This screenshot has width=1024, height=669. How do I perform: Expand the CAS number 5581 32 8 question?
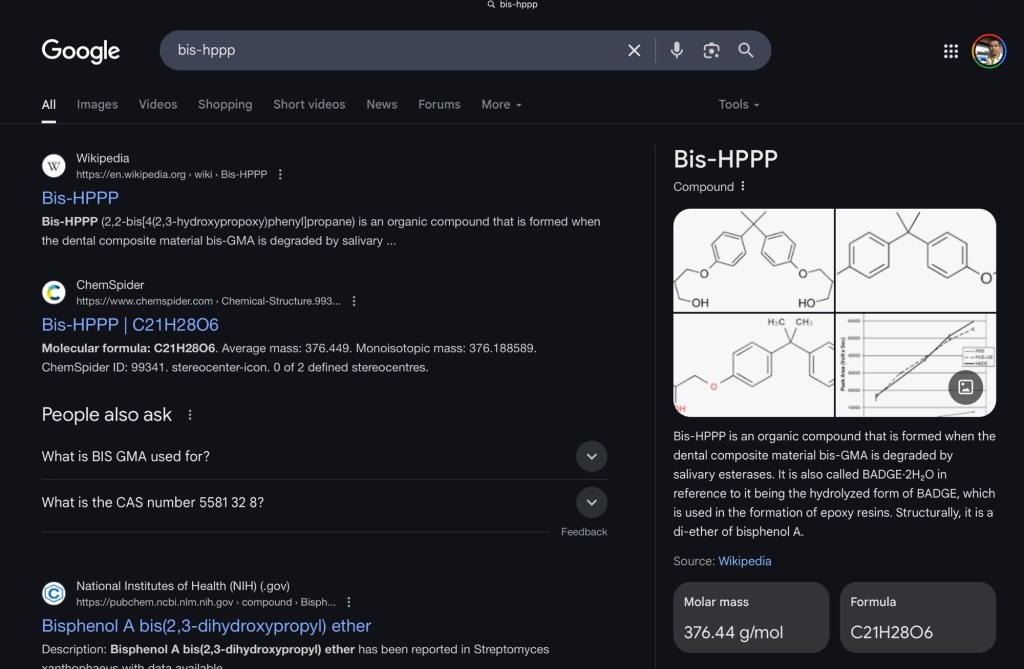pyautogui.click(x=591, y=502)
